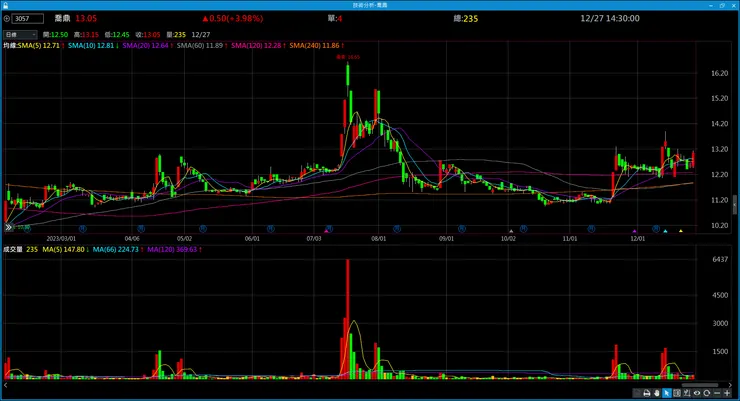Click the cyan triangle marker after 12/01

point(665,231)
